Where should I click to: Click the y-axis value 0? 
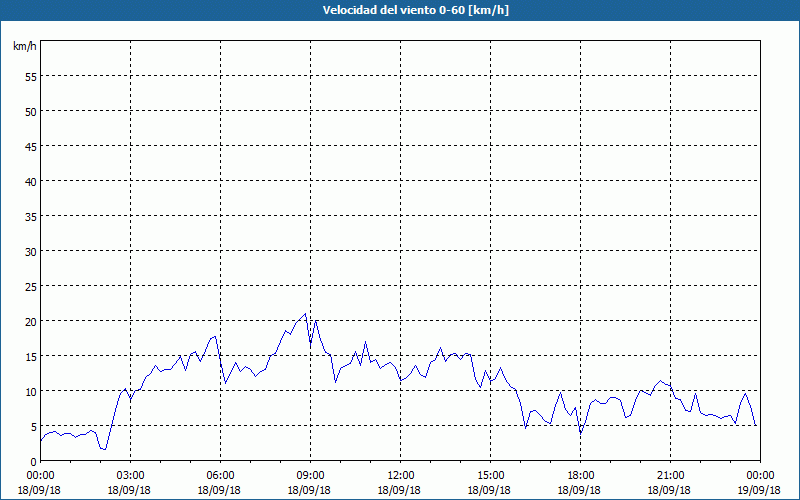(34, 462)
